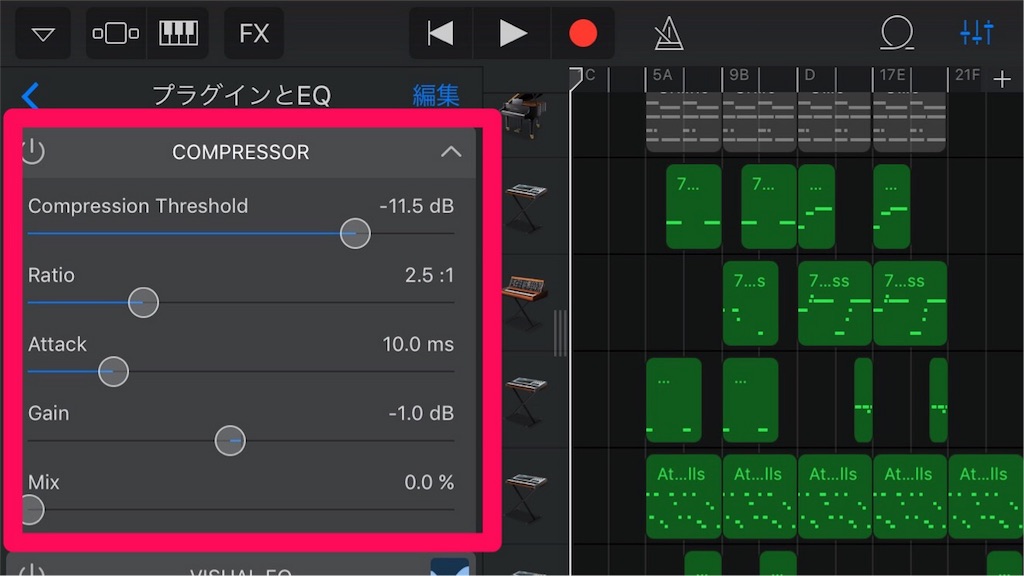Image resolution: width=1024 pixels, height=576 pixels.
Task: Select the second track's keyboard-on-stand icon
Action: point(526,208)
